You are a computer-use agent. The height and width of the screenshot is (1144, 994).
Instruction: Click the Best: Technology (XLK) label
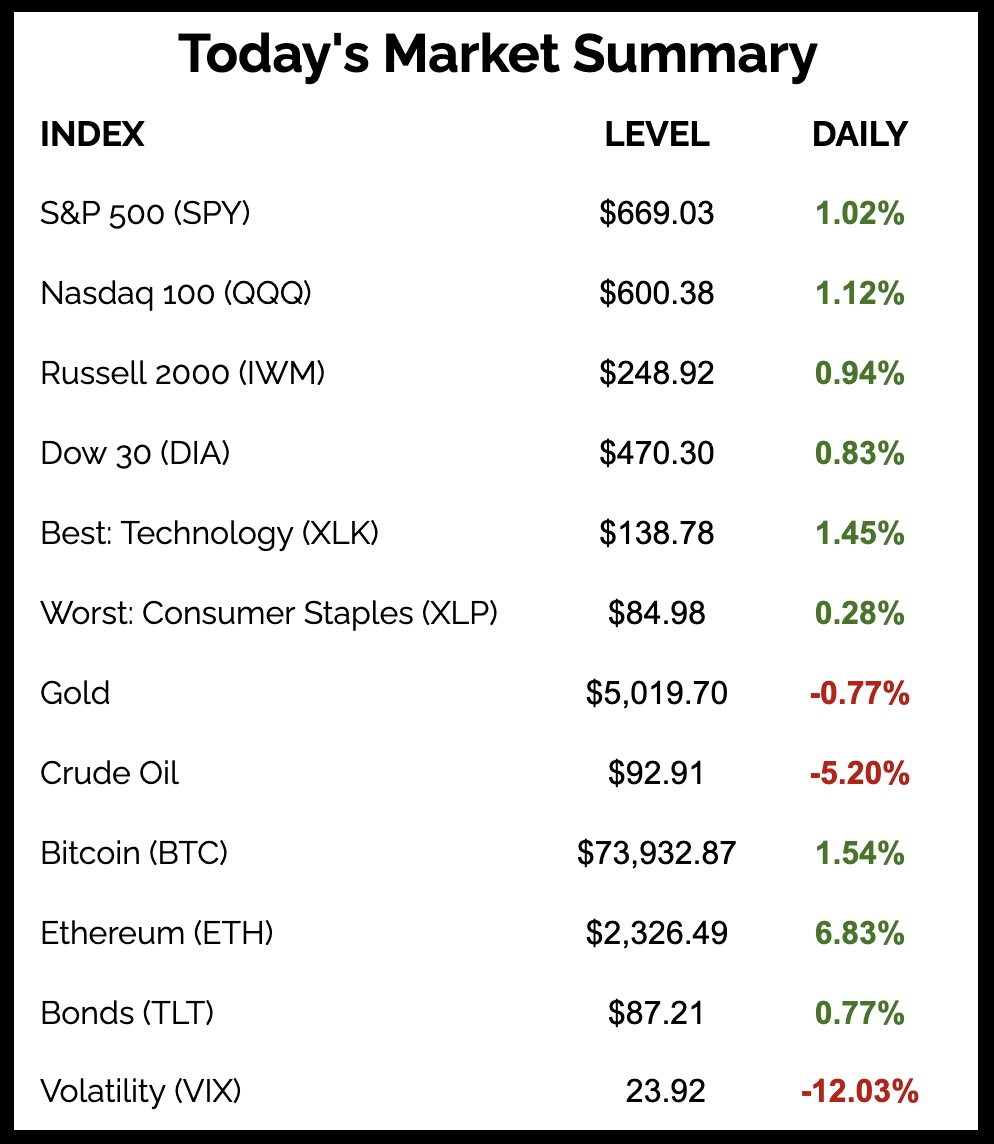click(x=210, y=533)
